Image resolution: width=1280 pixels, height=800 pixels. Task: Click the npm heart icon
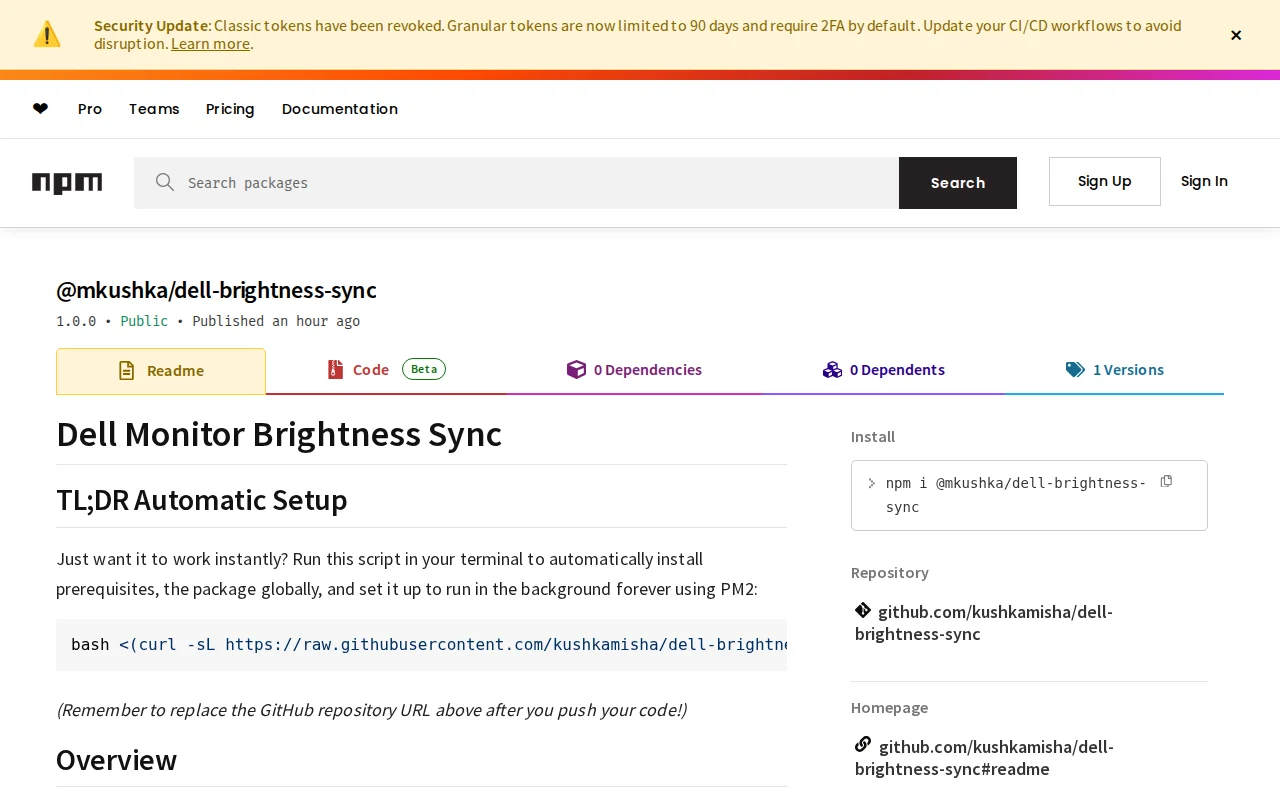tap(40, 109)
